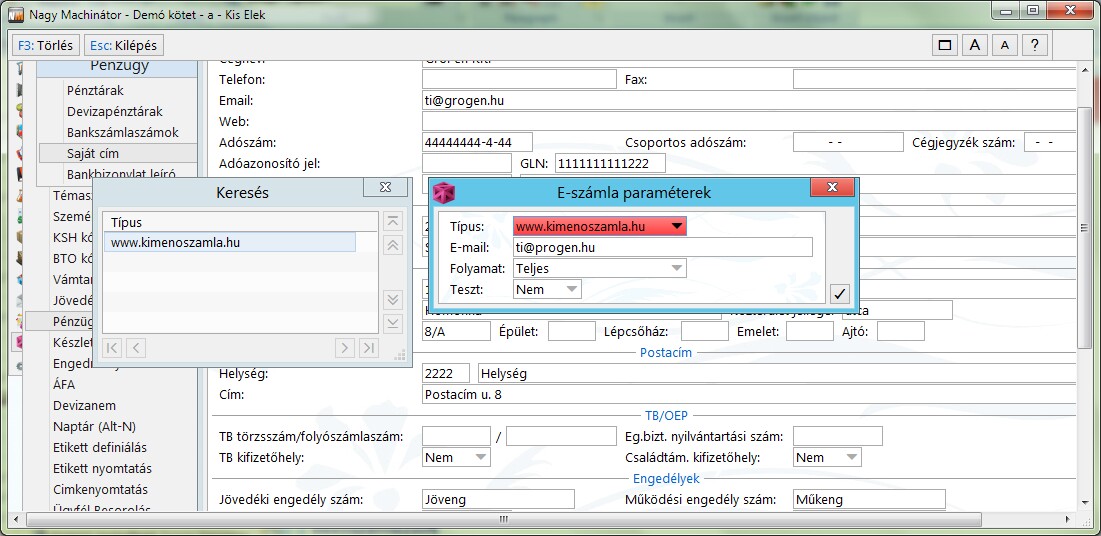
Task: Open Bankszámlaszámok menu item
Action: [x=123, y=132]
